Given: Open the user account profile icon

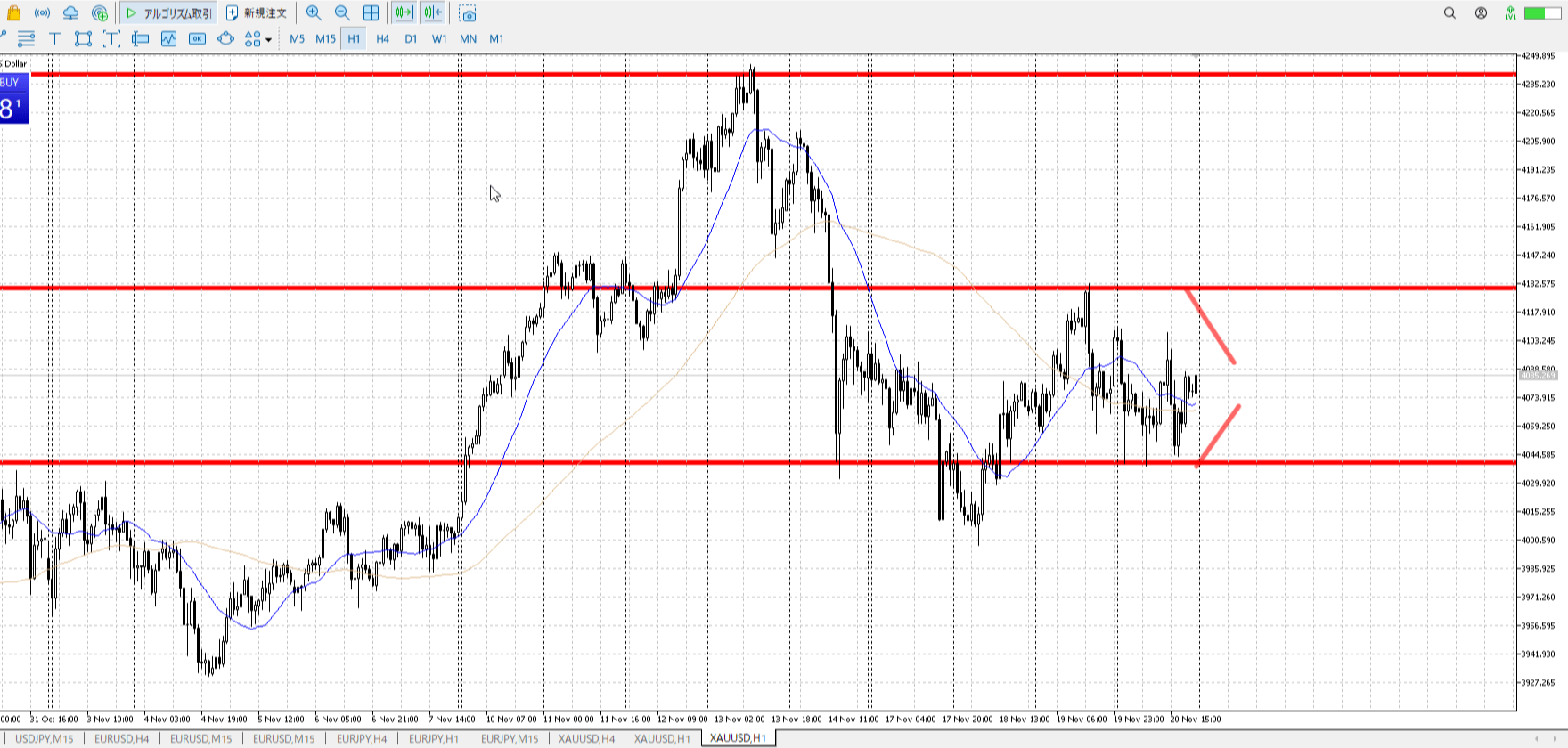Looking at the screenshot, I should 1481,12.
